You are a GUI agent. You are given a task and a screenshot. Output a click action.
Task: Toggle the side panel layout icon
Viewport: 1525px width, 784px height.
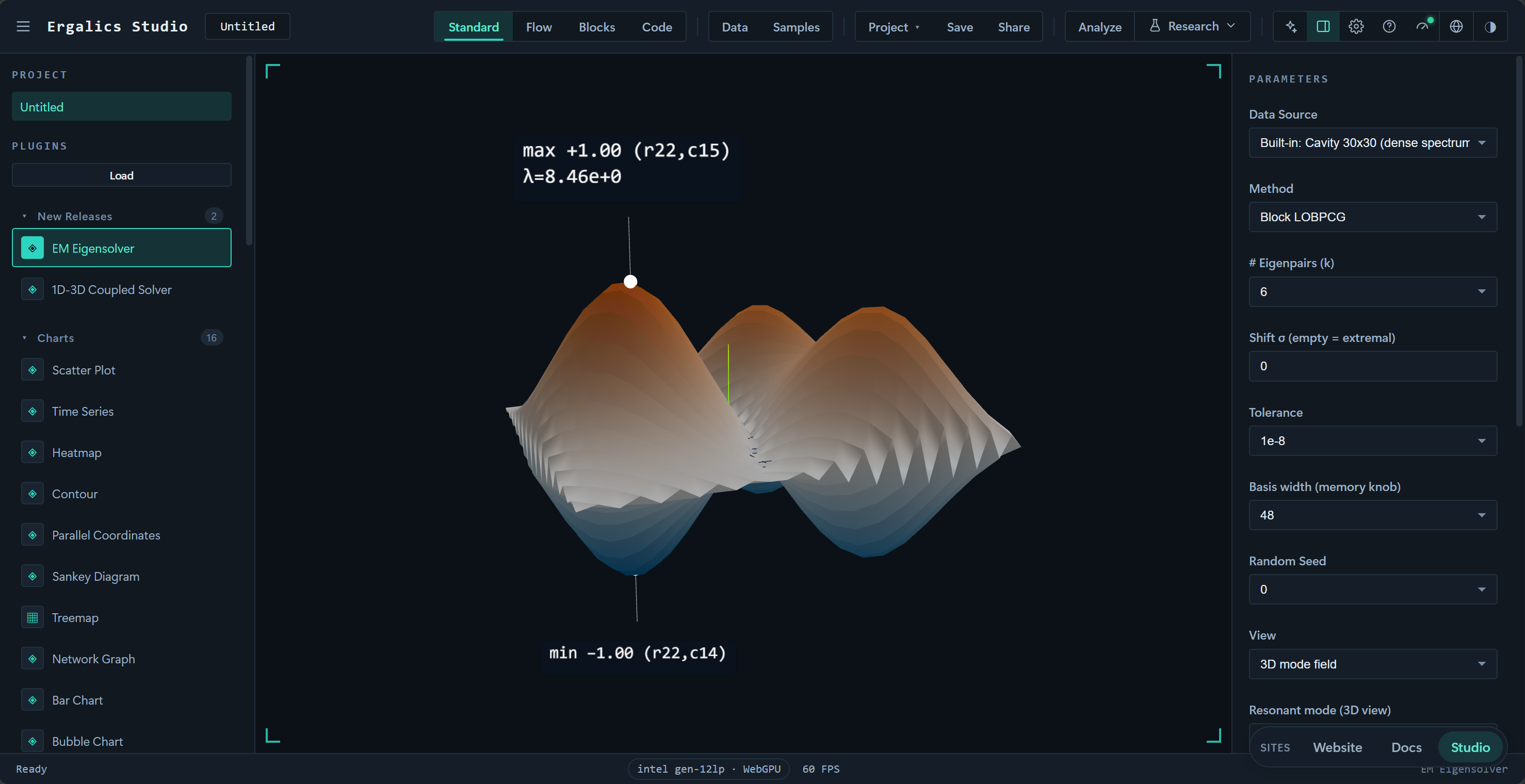tap(1323, 27)
